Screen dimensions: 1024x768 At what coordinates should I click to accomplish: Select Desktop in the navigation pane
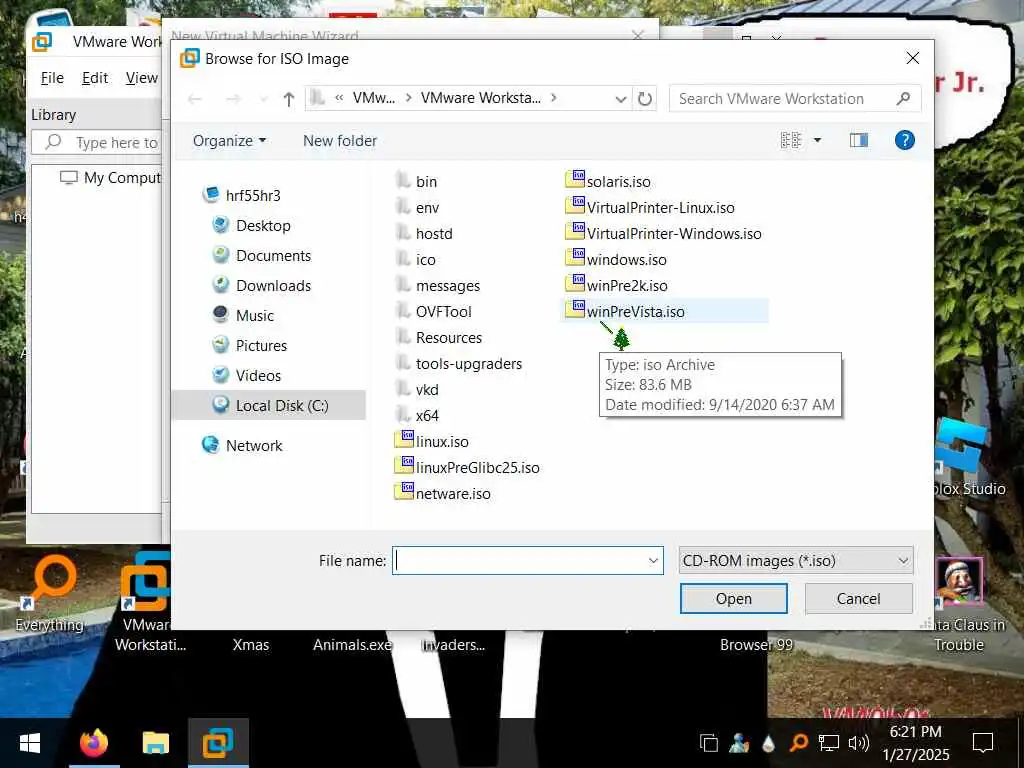coord(263,225)
